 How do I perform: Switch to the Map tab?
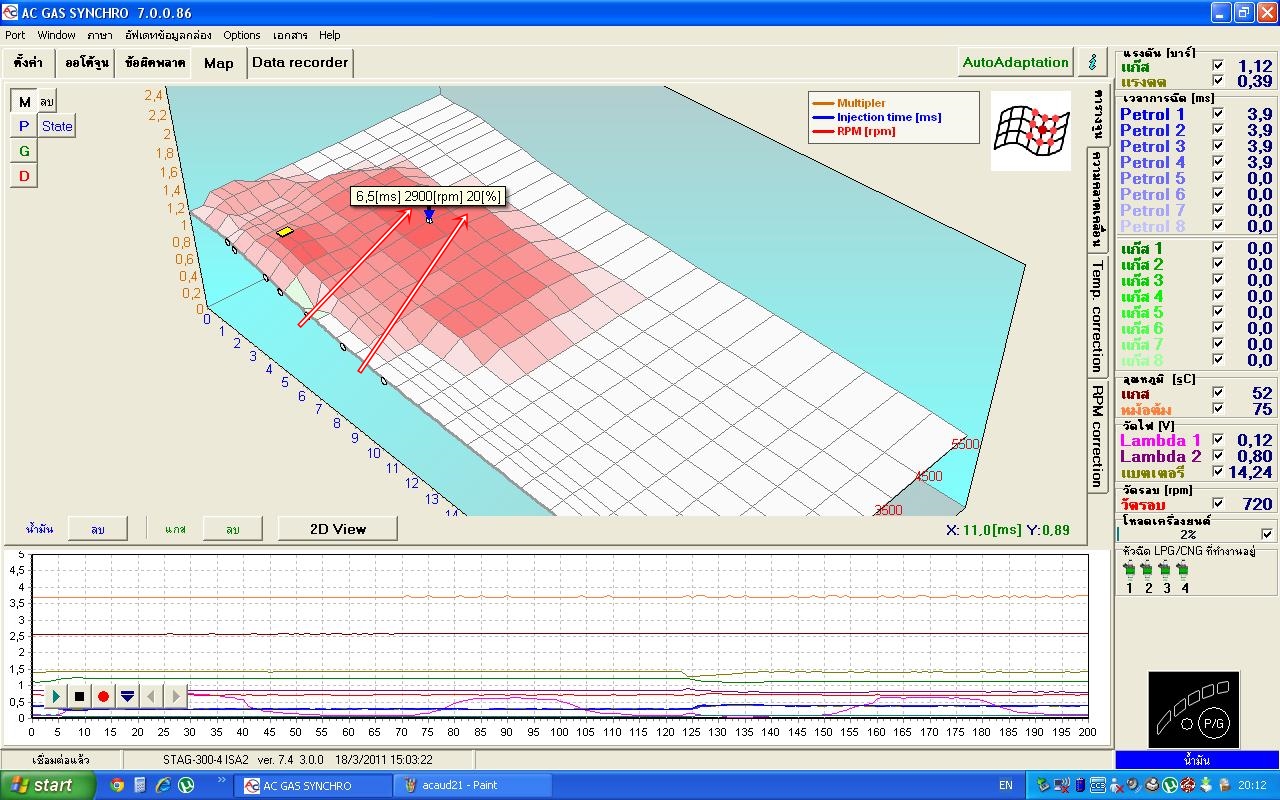(219, 62)
